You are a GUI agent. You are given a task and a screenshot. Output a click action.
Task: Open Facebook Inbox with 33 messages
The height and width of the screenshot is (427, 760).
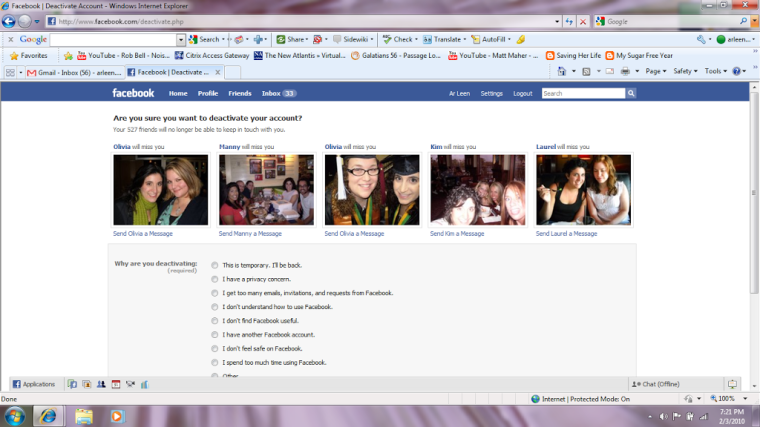point(279,94)
